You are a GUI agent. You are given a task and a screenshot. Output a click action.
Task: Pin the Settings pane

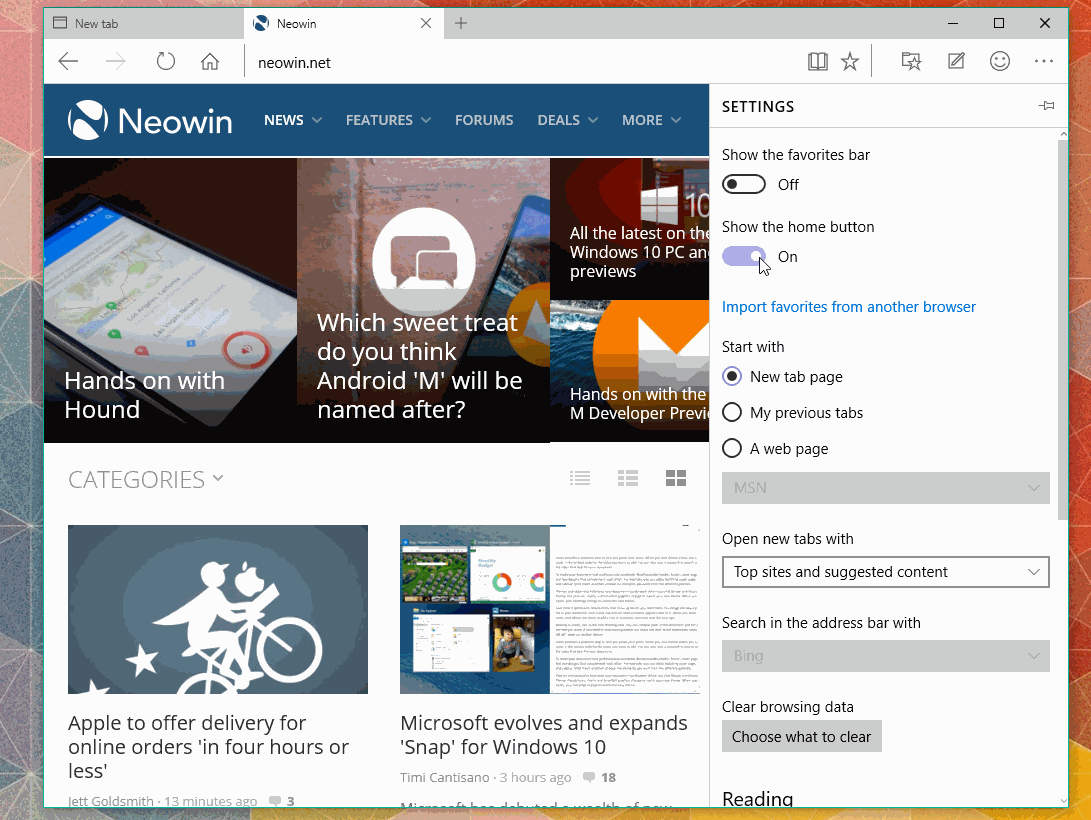point(1046,106)
